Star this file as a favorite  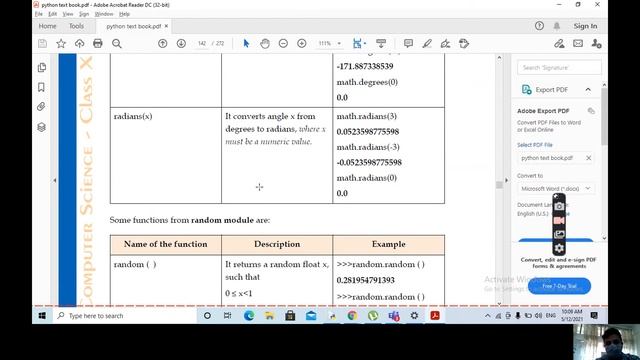pos(61,43)
